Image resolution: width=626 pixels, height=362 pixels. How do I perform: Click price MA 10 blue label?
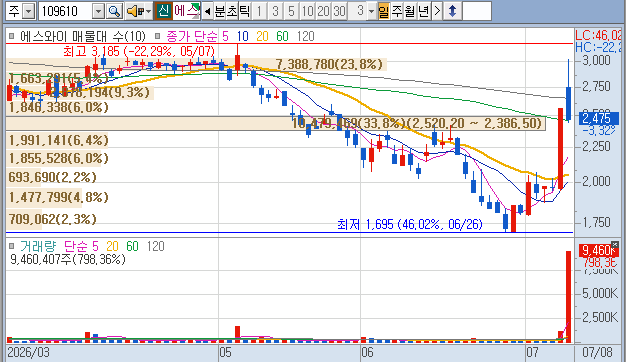click(242, 36)
